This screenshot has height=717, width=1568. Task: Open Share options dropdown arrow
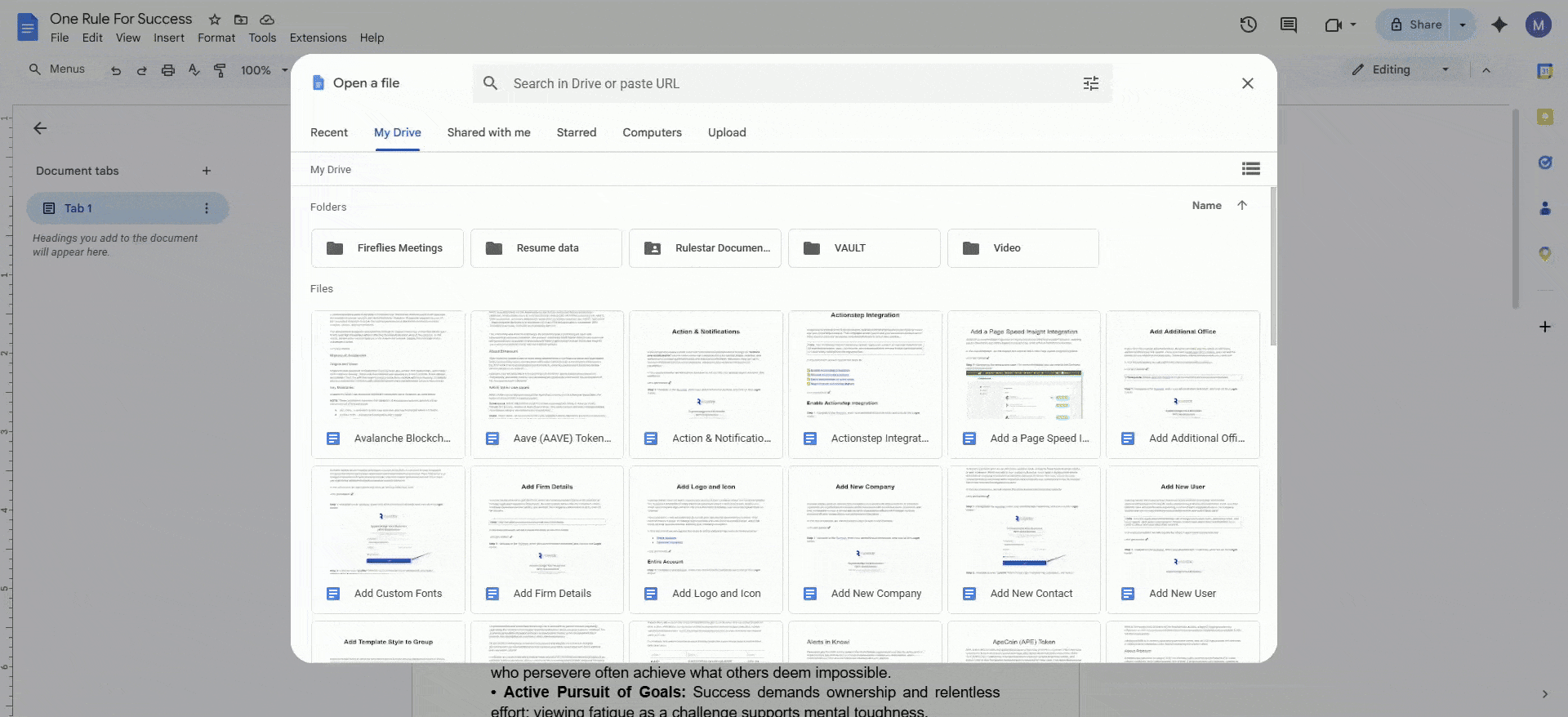pyautogui.click(x=1463, y=24)
